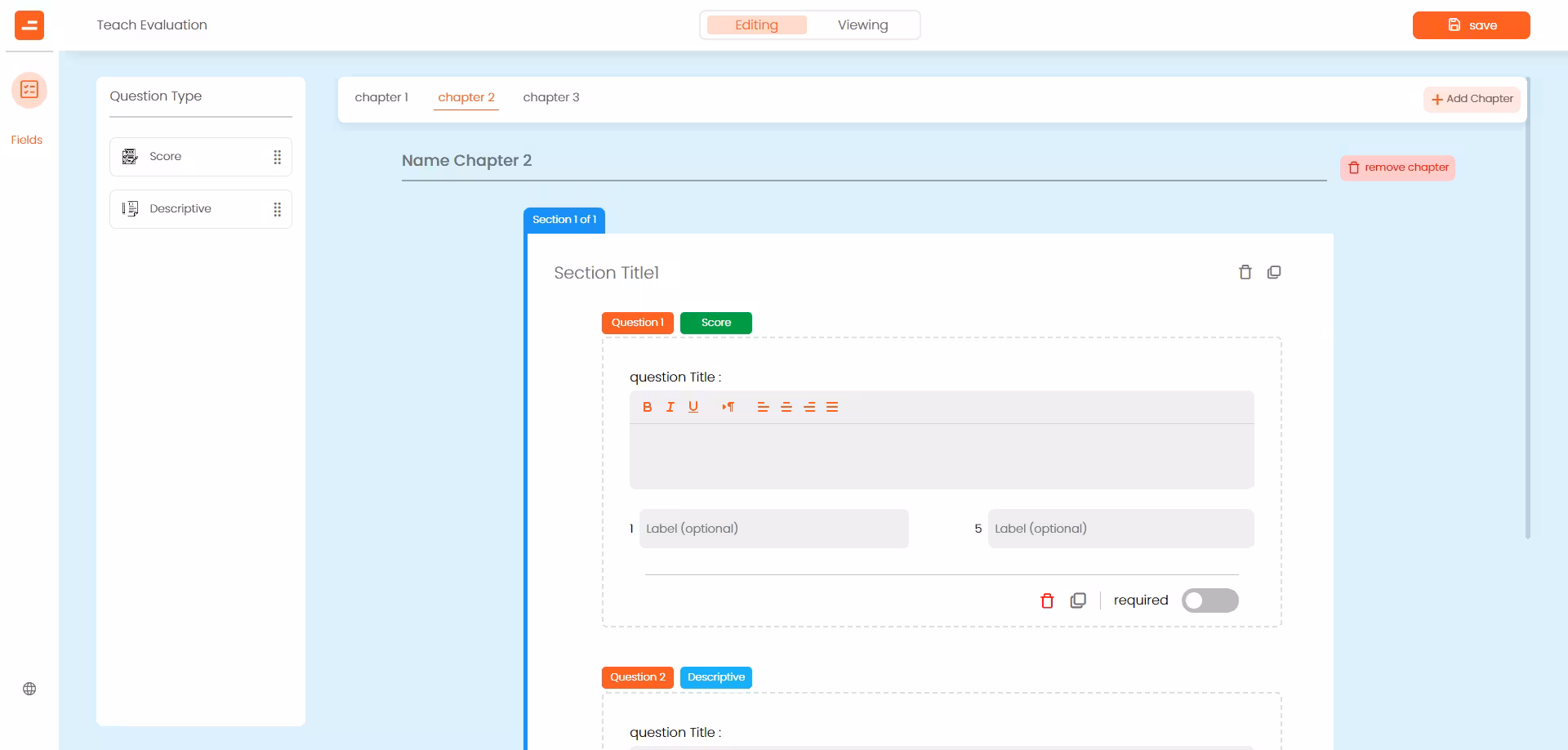Image resolution: width=1568 pixels, height=750 pixels.
Task: Click the globe language icon
Action: point(29,689)
